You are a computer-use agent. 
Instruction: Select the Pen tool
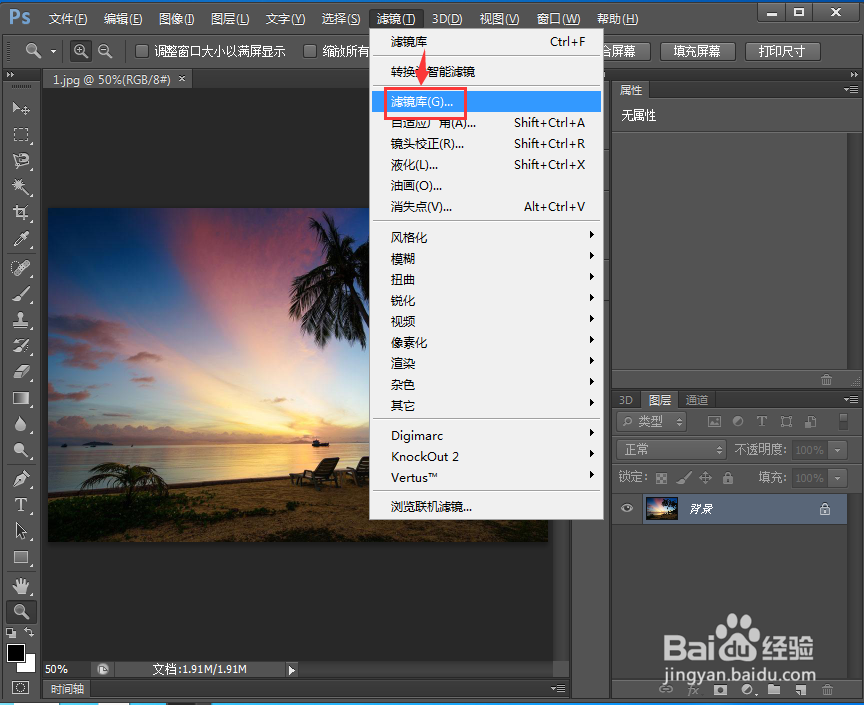[x=21, y=478]
